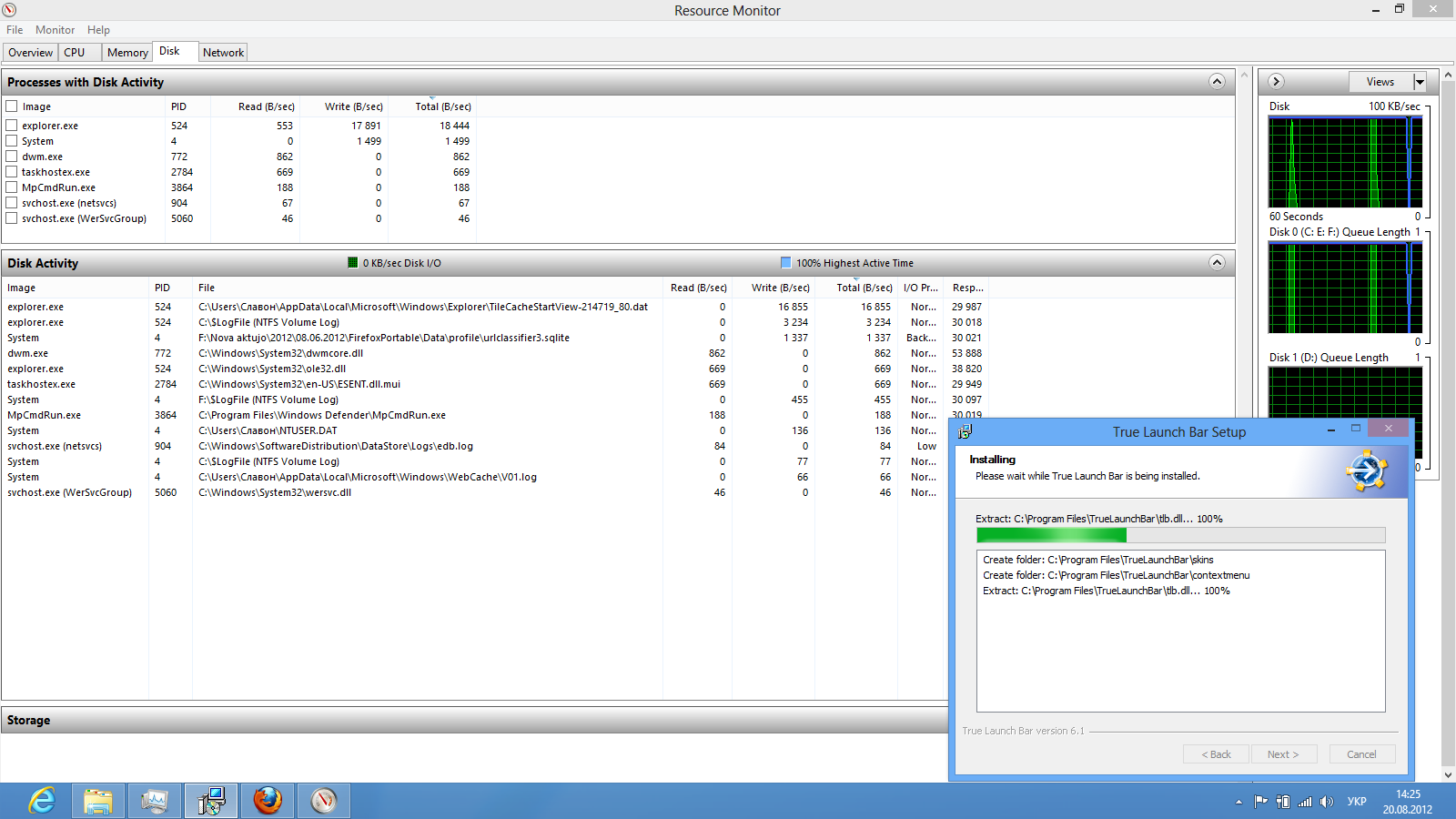The height and width of the screenshot is (819, 1456).
Task: Click the Firefox icon in the taskbar
Action: pyautogui.click(x=268, y=801)
